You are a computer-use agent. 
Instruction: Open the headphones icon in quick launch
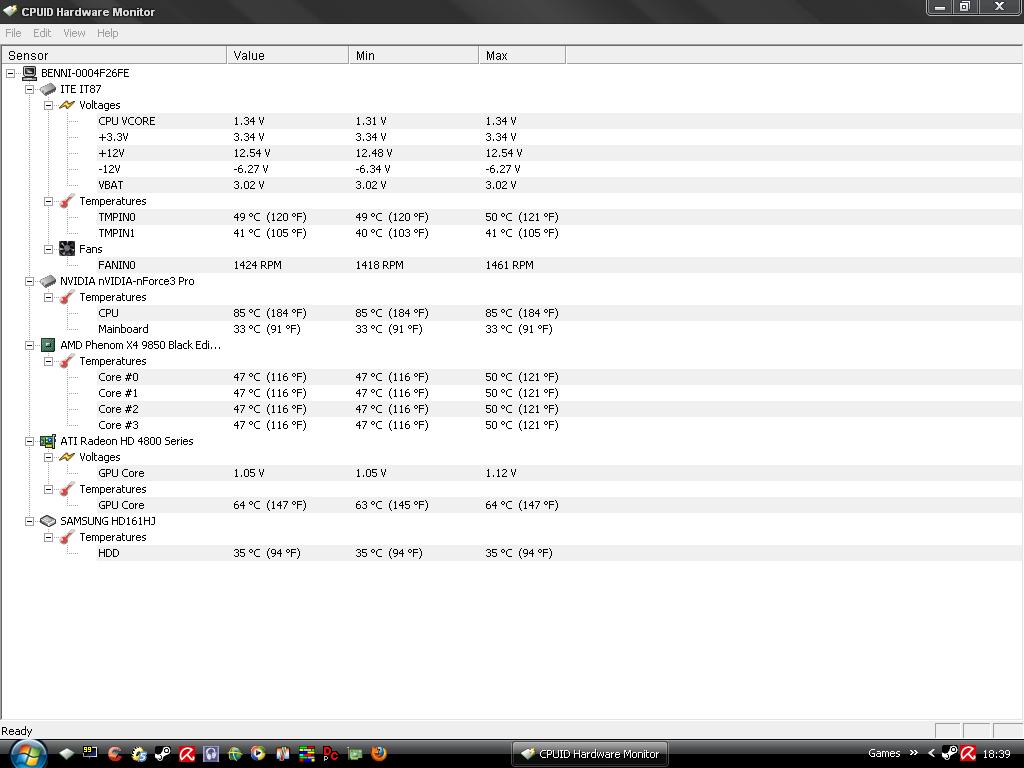click(x=211, y=754)
